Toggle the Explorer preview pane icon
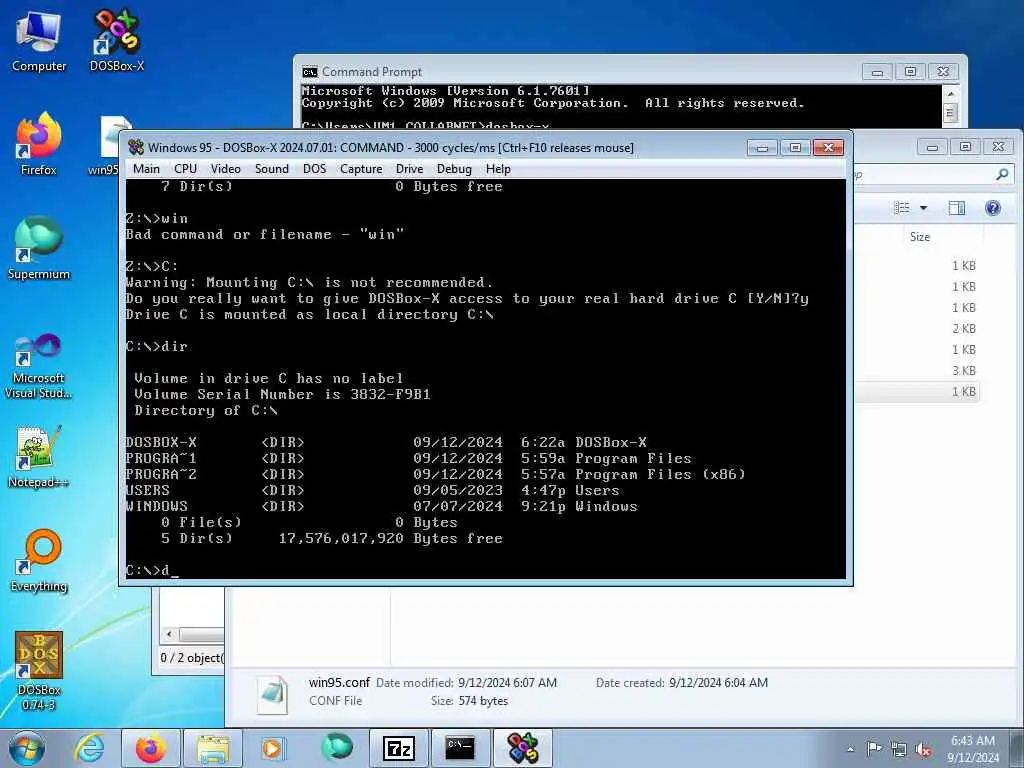The width and height of the screenshot is (1024, 768). coord(957,208)
